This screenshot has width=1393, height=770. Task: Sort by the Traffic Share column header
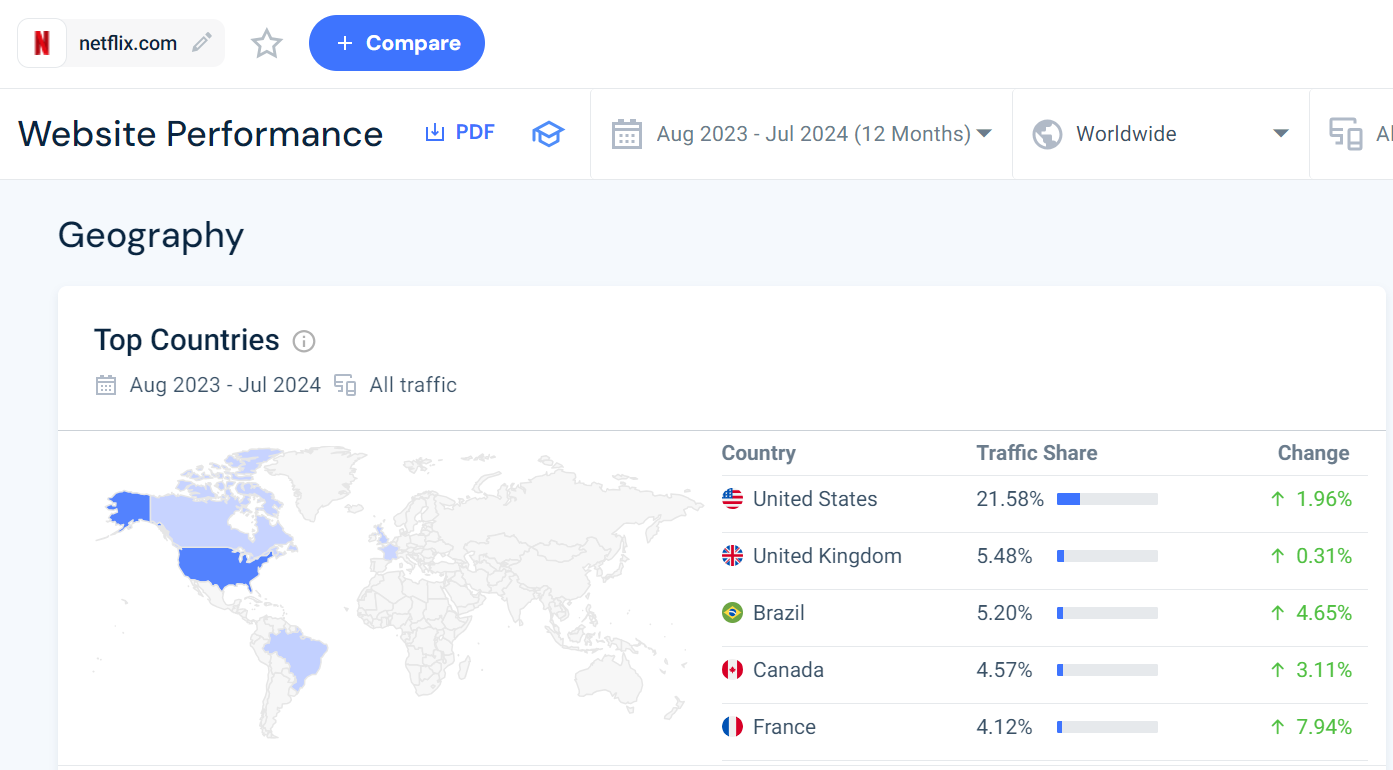1037,453
